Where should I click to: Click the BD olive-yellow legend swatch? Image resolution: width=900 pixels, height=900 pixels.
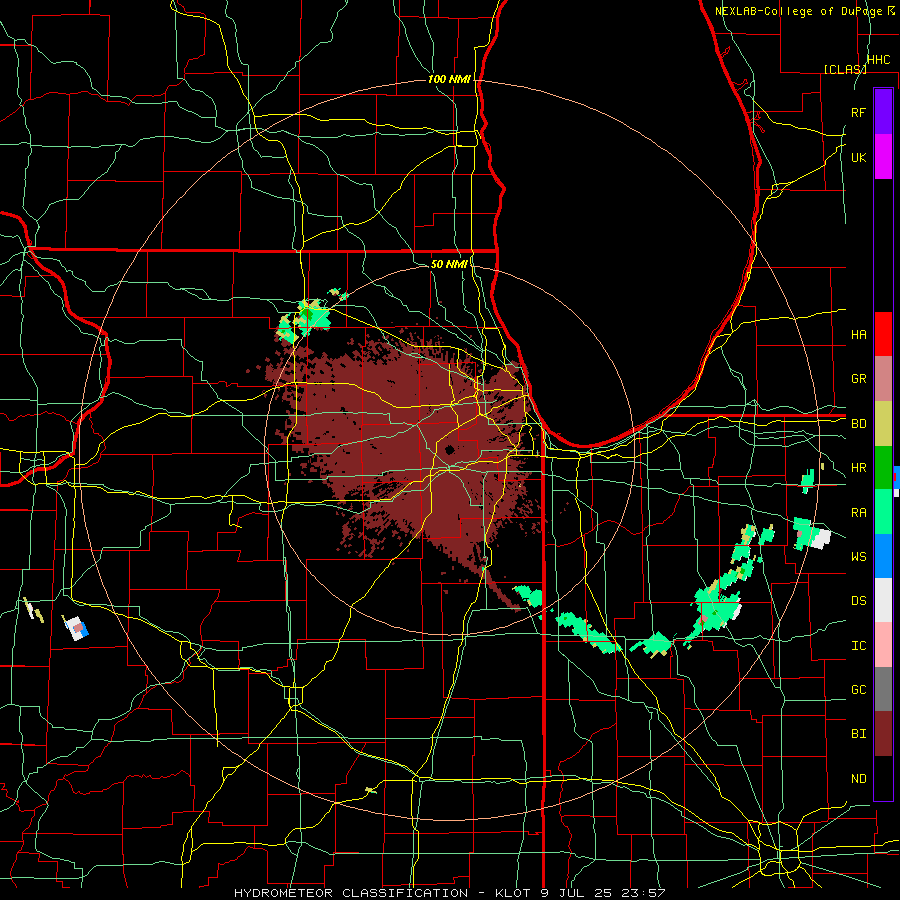883,424
